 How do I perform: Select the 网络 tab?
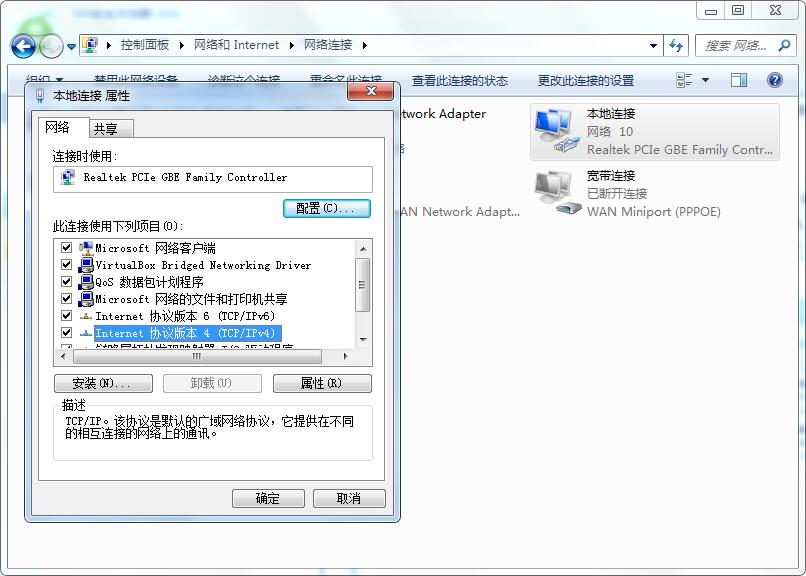tap(58, 128)
